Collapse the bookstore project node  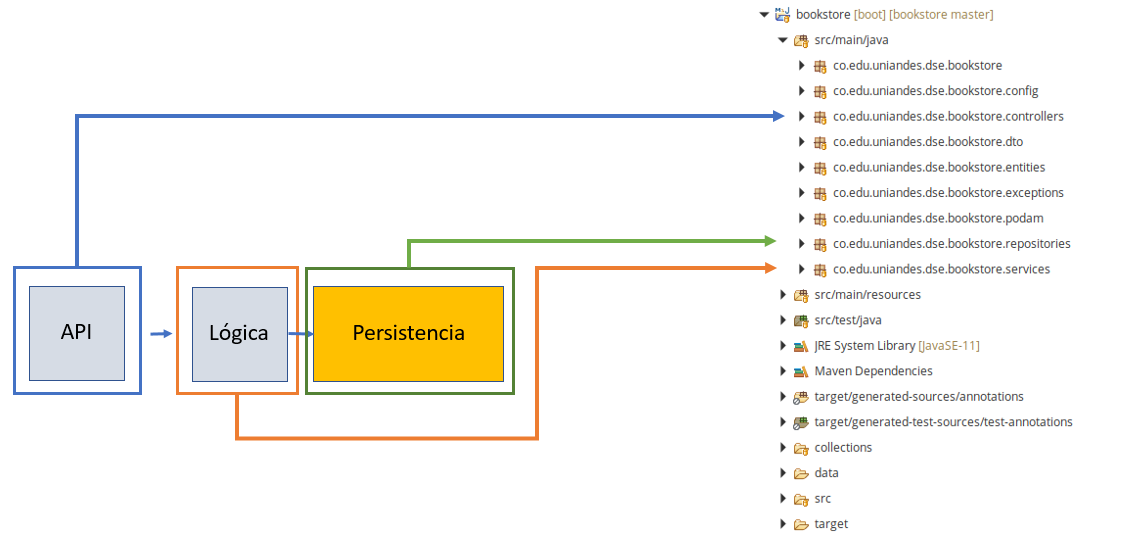click(764, 14)
